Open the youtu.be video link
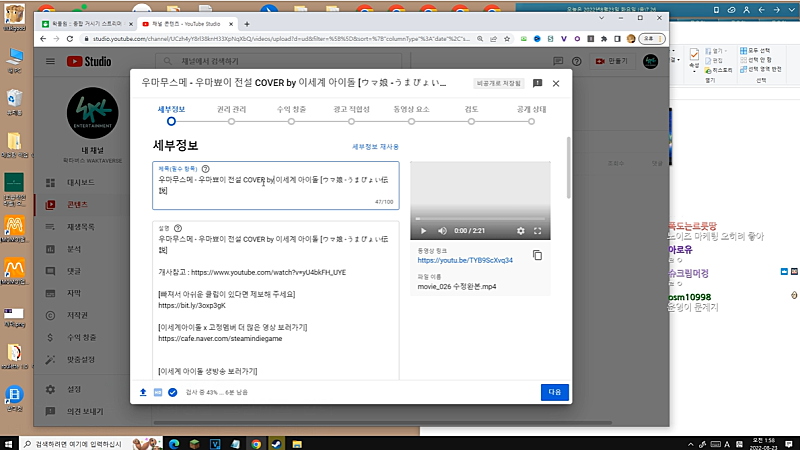The image size is (800, 450). point(465,260)
